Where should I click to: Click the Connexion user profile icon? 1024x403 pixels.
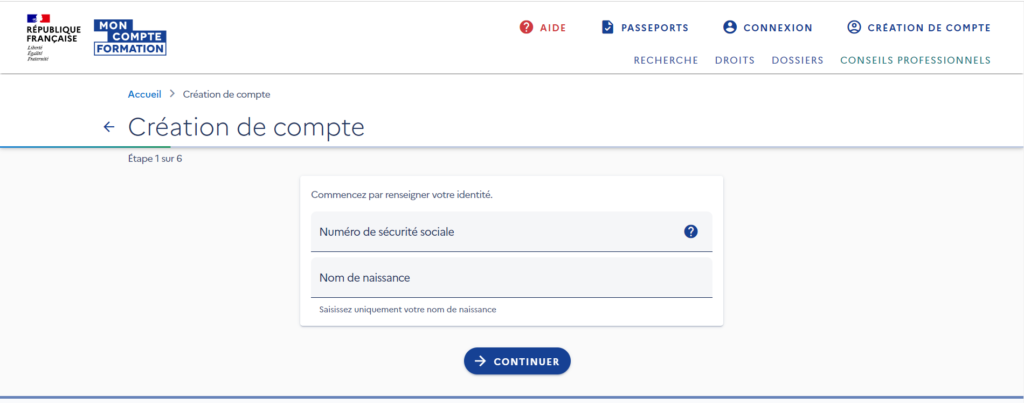729,27
